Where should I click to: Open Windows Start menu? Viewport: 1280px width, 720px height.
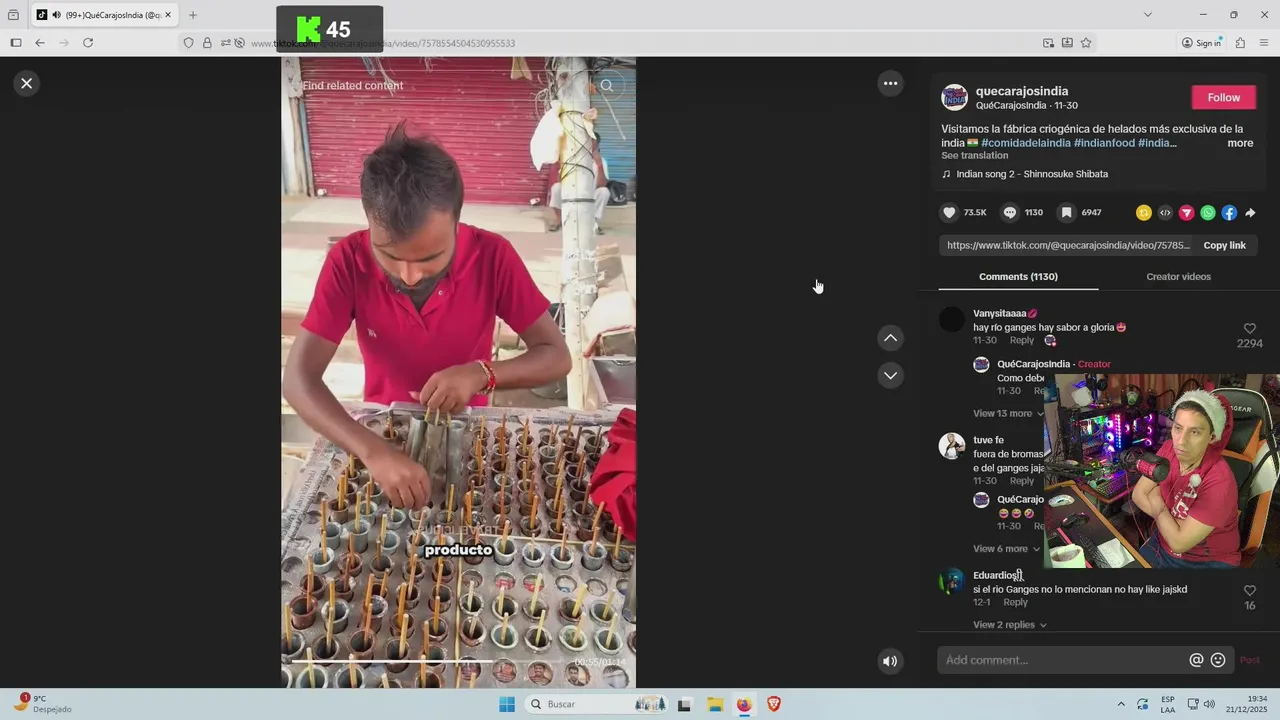pos(507,704)
